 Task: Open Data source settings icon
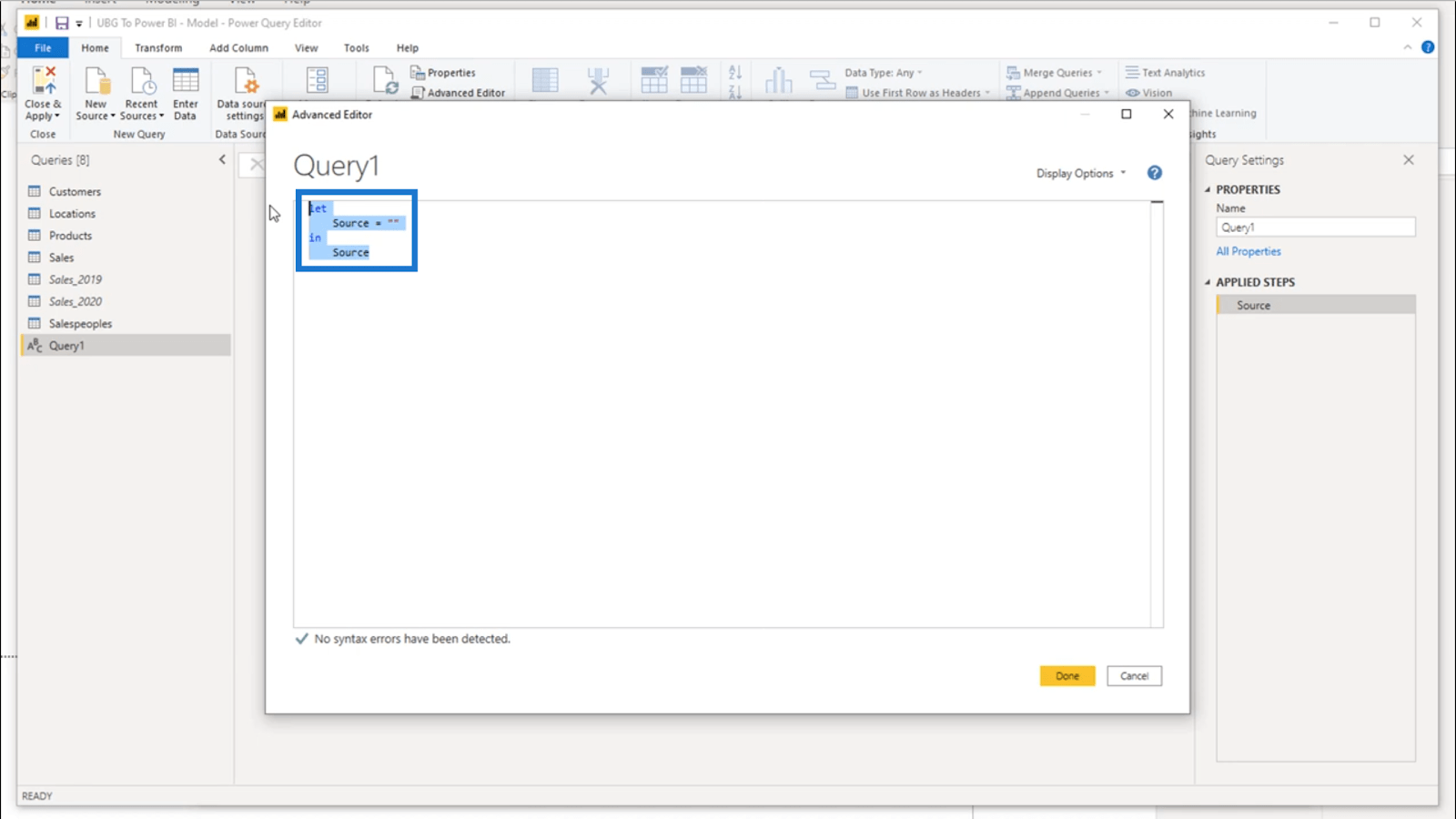click(x=245, y=81)
